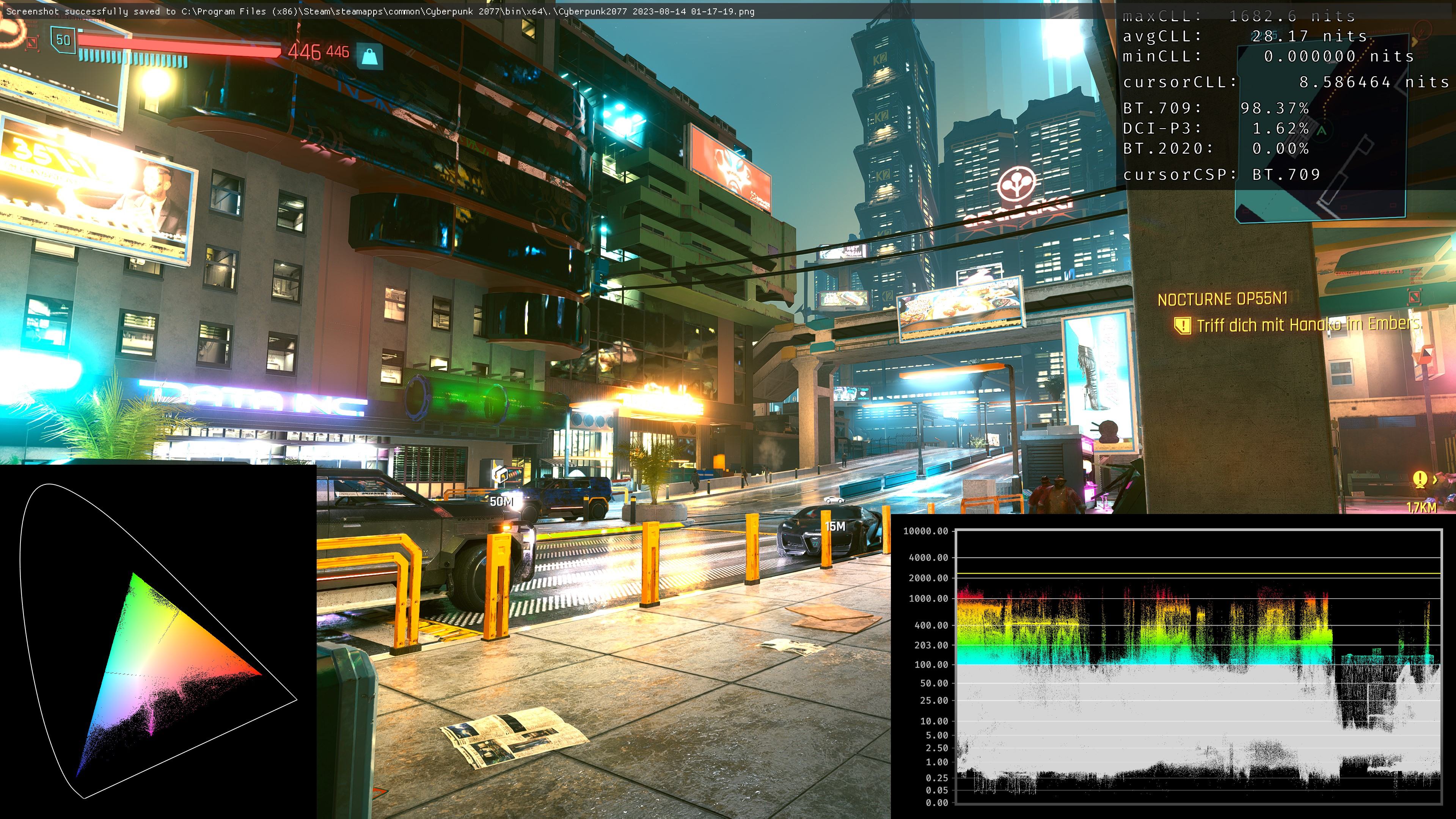Click the '100.00' waveform axis label
This screenshot has width=1456, height=819.
931,665
